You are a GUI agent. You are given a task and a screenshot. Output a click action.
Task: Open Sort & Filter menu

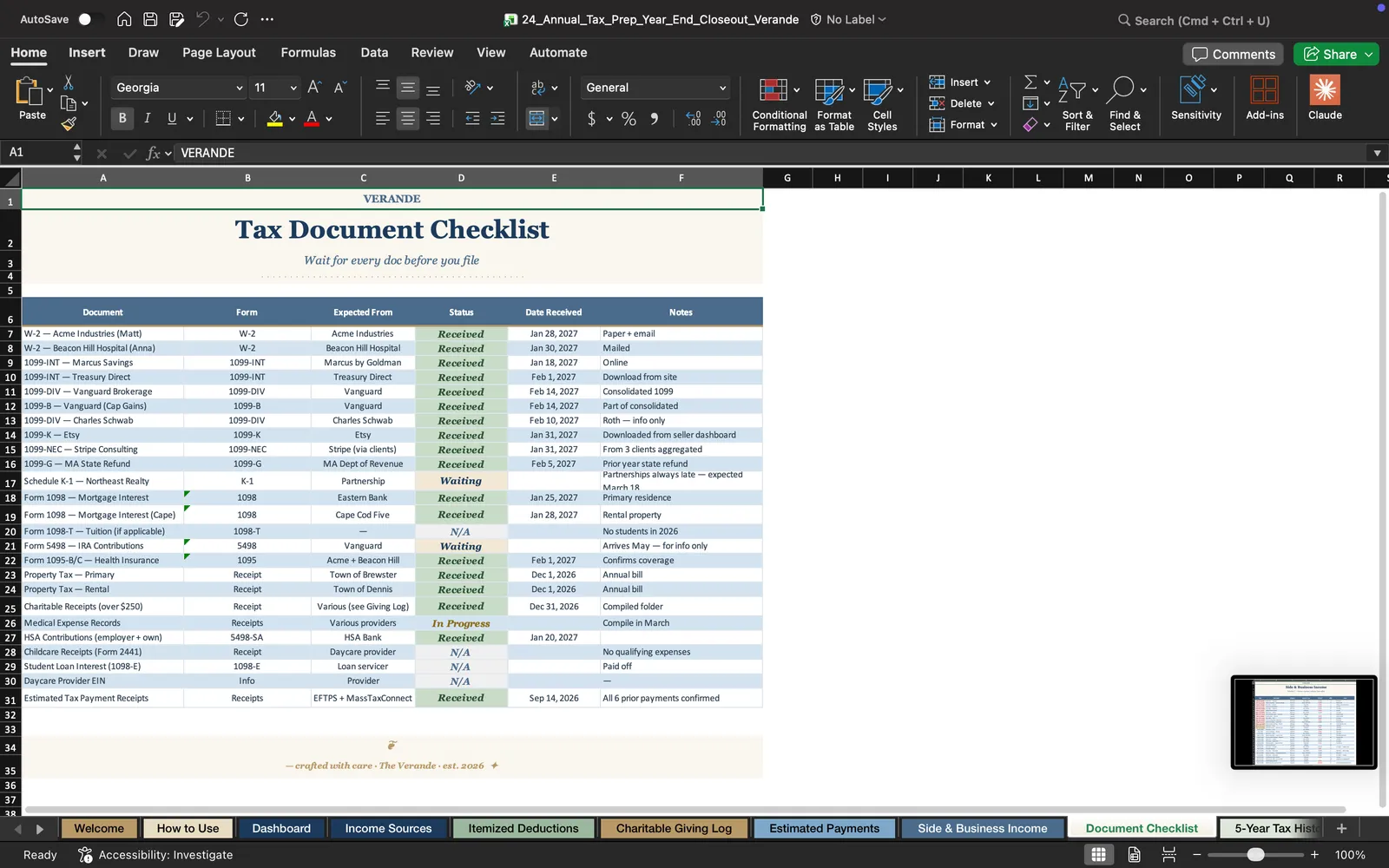[1077, 104]
